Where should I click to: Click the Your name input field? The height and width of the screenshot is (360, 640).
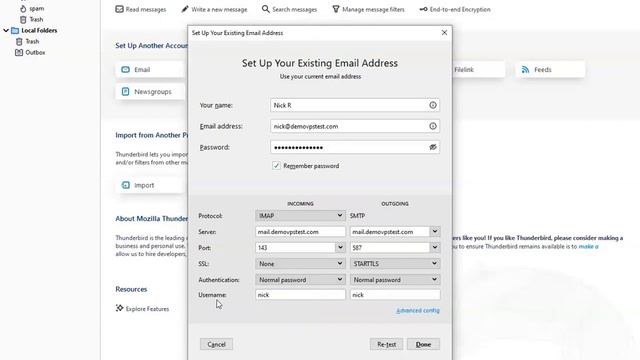(355, 105)
